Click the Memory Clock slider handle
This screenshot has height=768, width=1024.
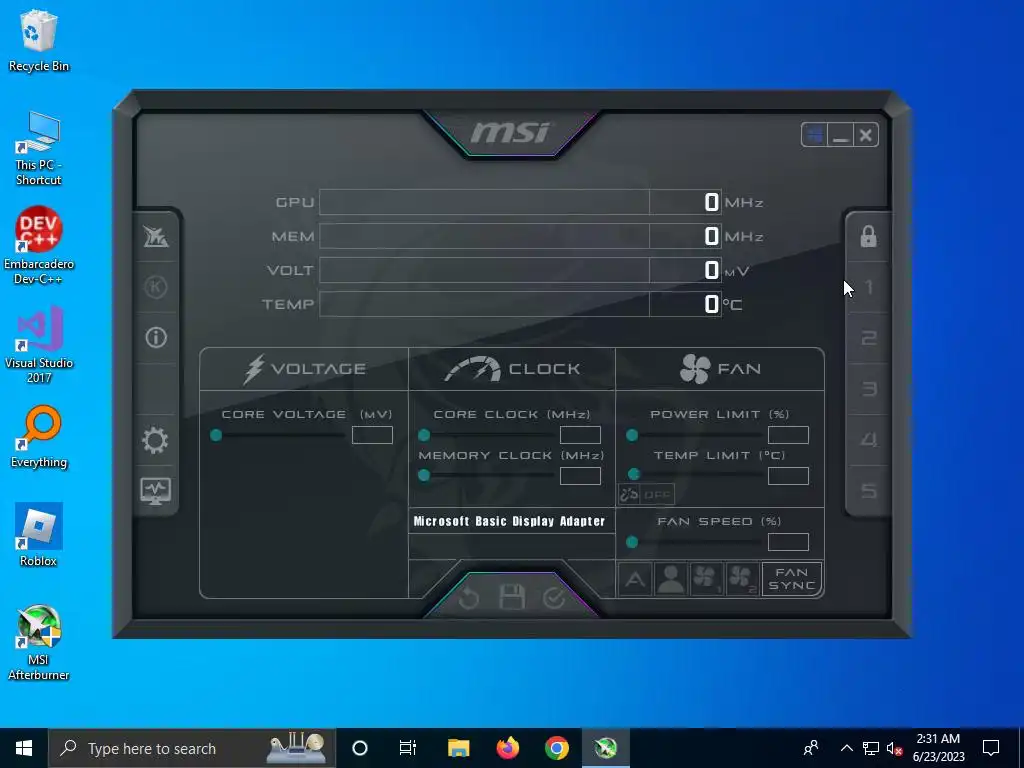(424, 475)
